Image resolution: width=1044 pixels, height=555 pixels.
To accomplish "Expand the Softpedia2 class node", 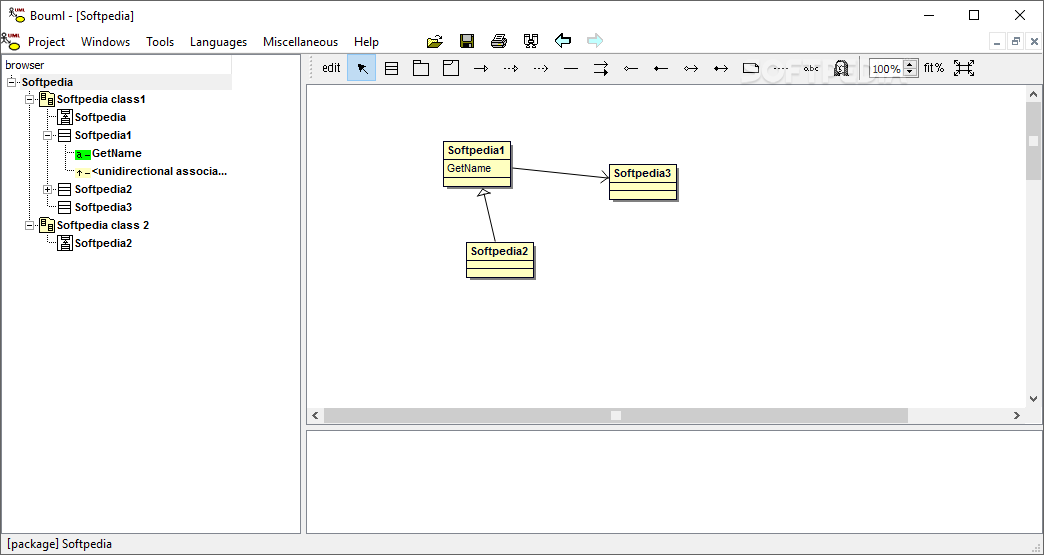I will [47, 189].
